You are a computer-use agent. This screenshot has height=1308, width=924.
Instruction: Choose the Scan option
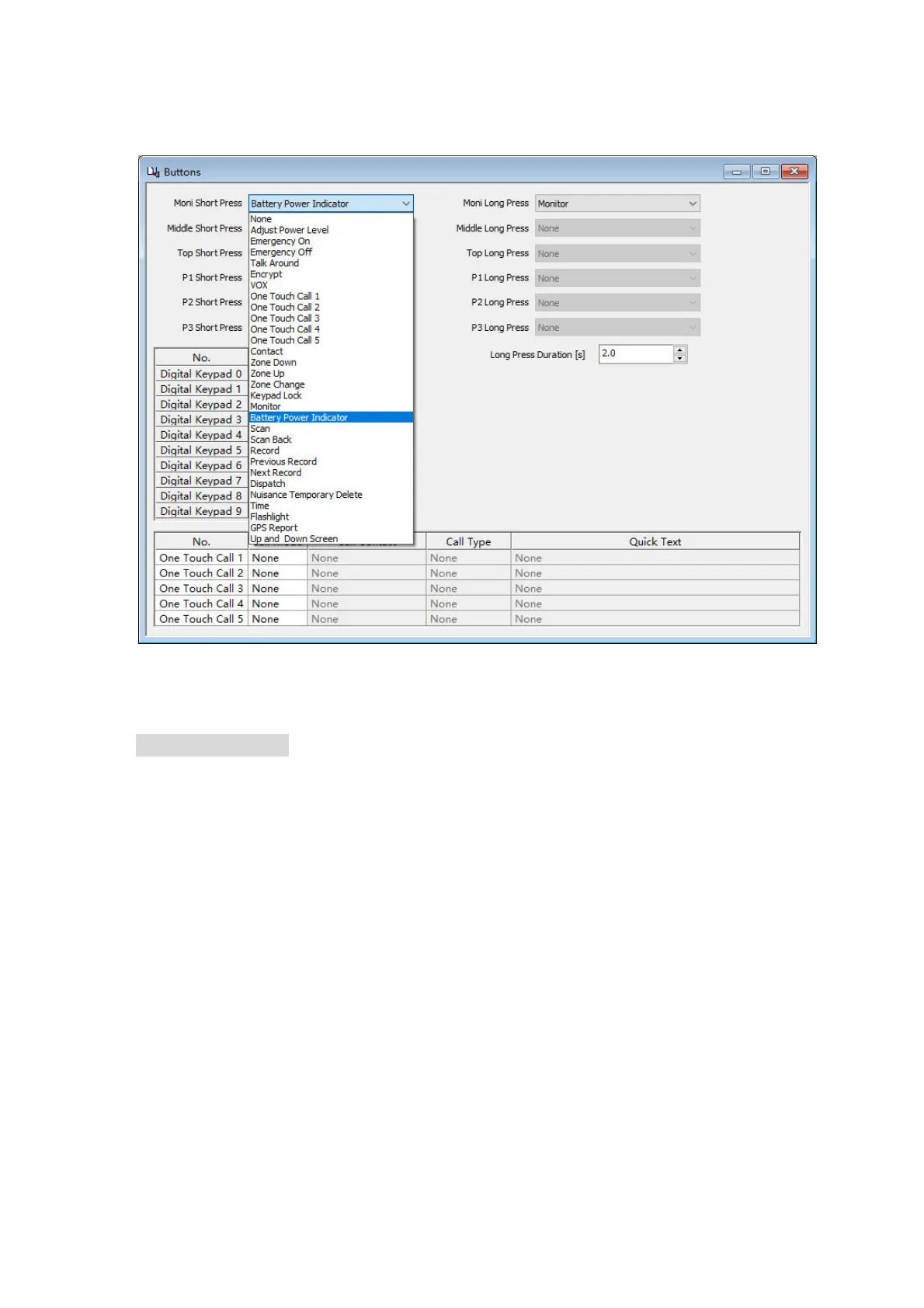331,429
